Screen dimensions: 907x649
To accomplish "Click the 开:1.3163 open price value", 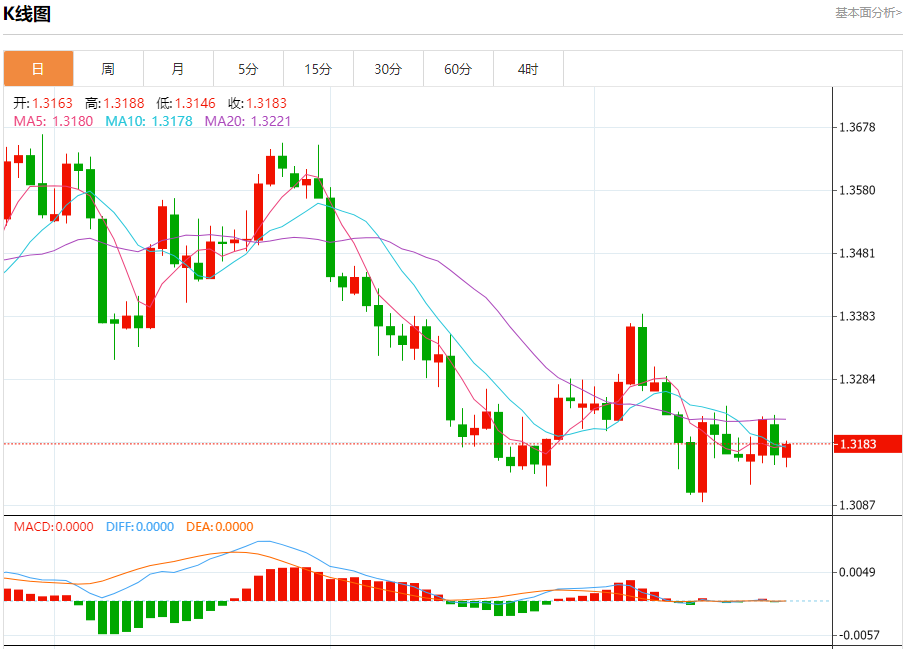I will (43, 103).
